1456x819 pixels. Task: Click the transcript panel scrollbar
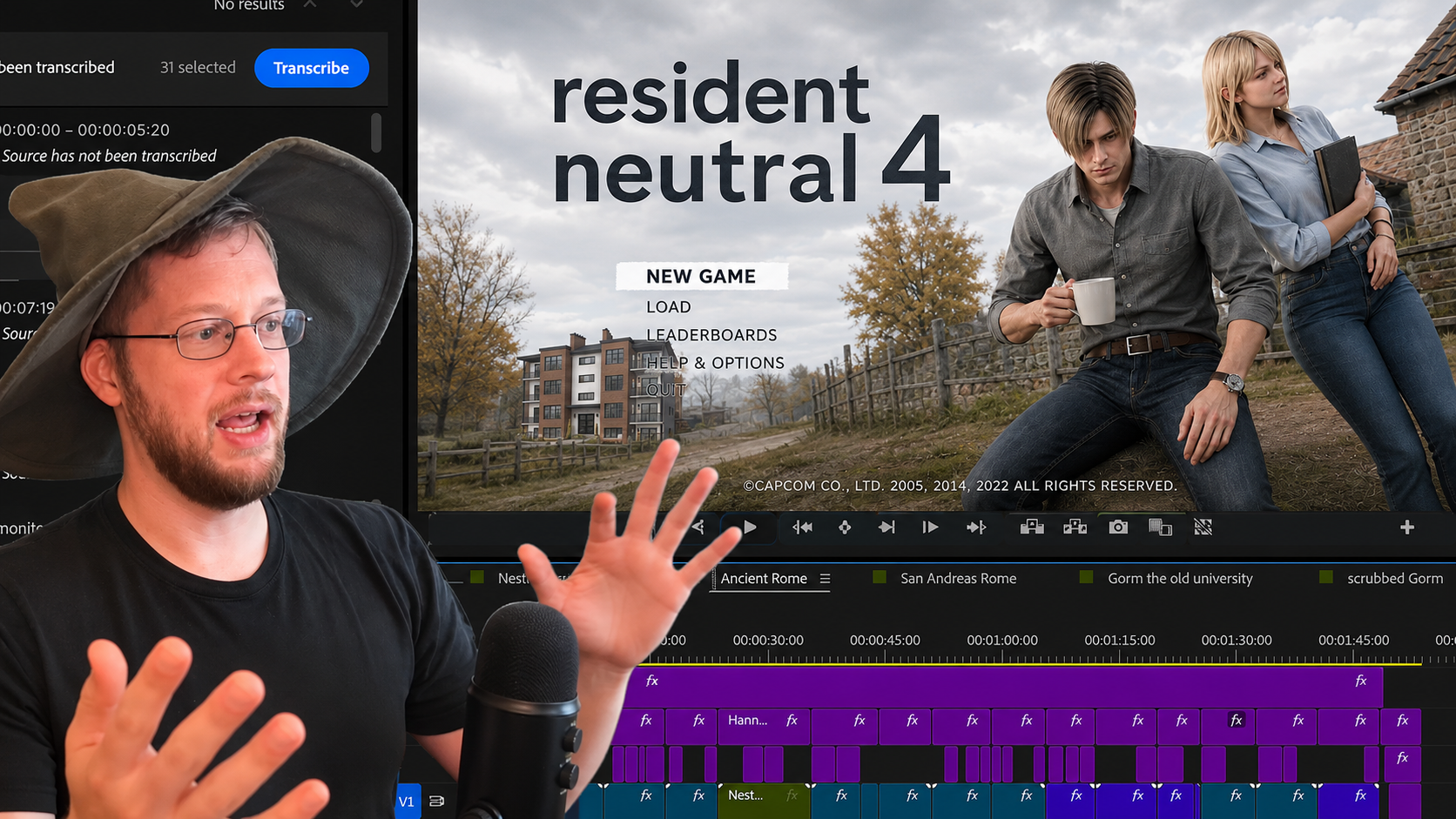click(x=376, y=133)
